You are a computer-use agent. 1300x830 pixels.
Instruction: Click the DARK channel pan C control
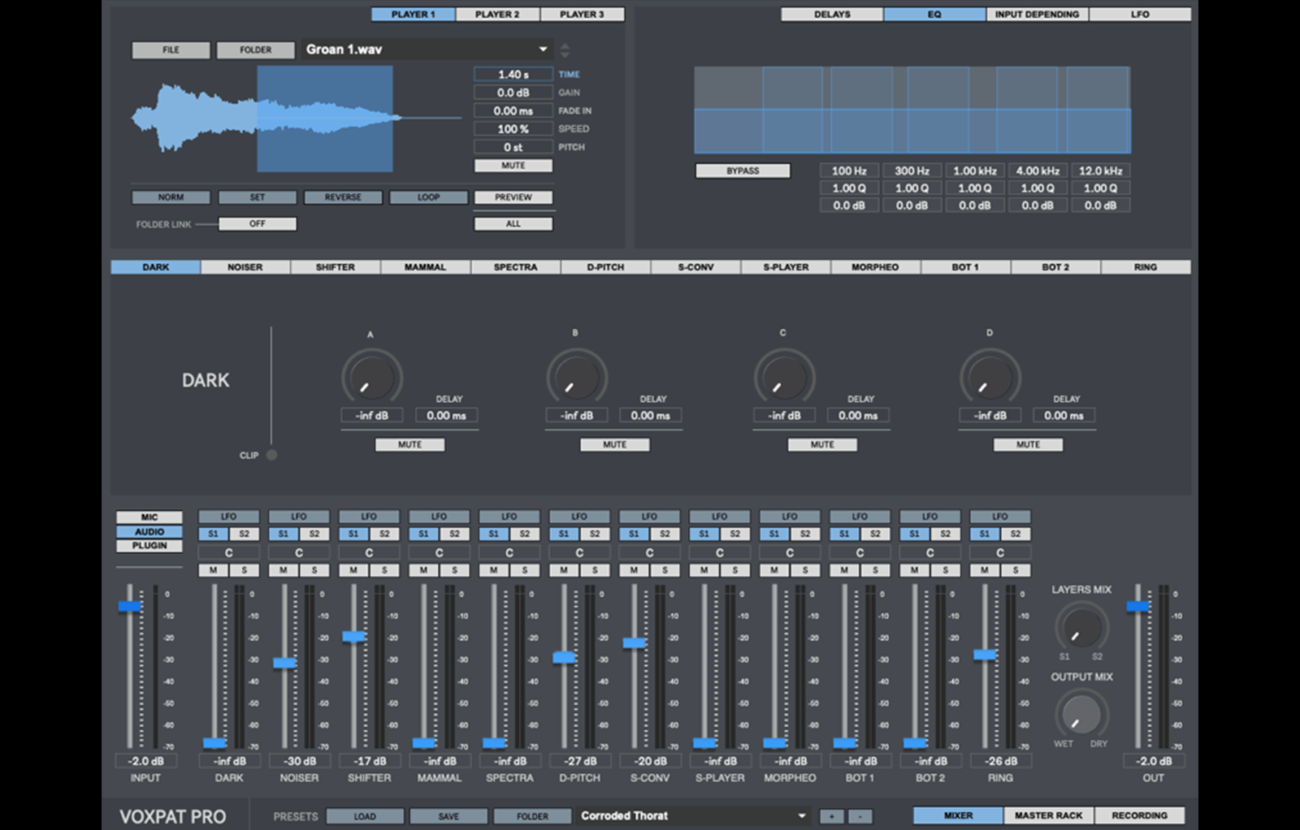229,552
